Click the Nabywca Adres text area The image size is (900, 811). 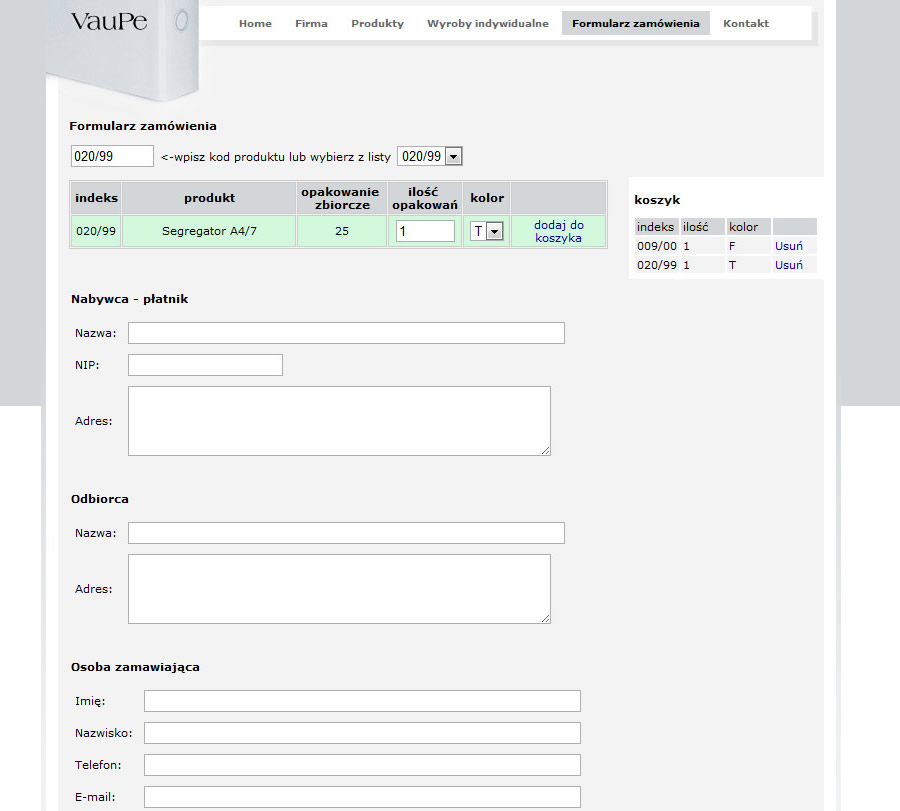point(339,421)
